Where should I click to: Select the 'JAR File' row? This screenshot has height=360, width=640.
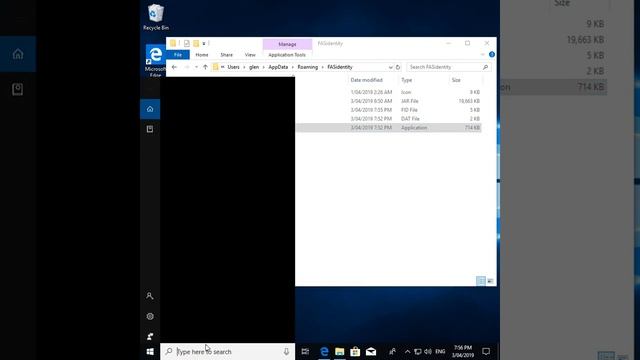[388, 101]
